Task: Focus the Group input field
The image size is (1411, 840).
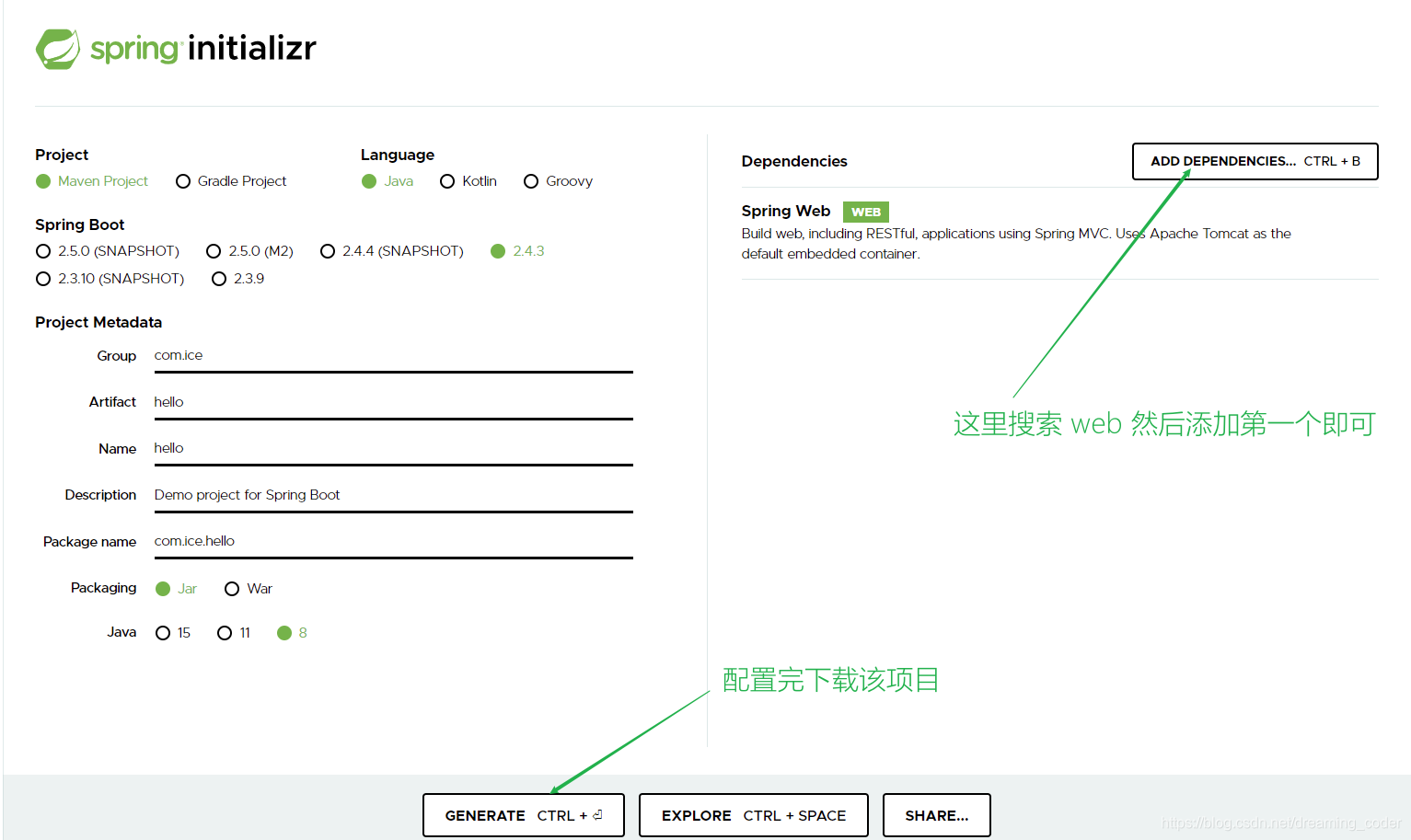Action: click(x=393, y=356)
